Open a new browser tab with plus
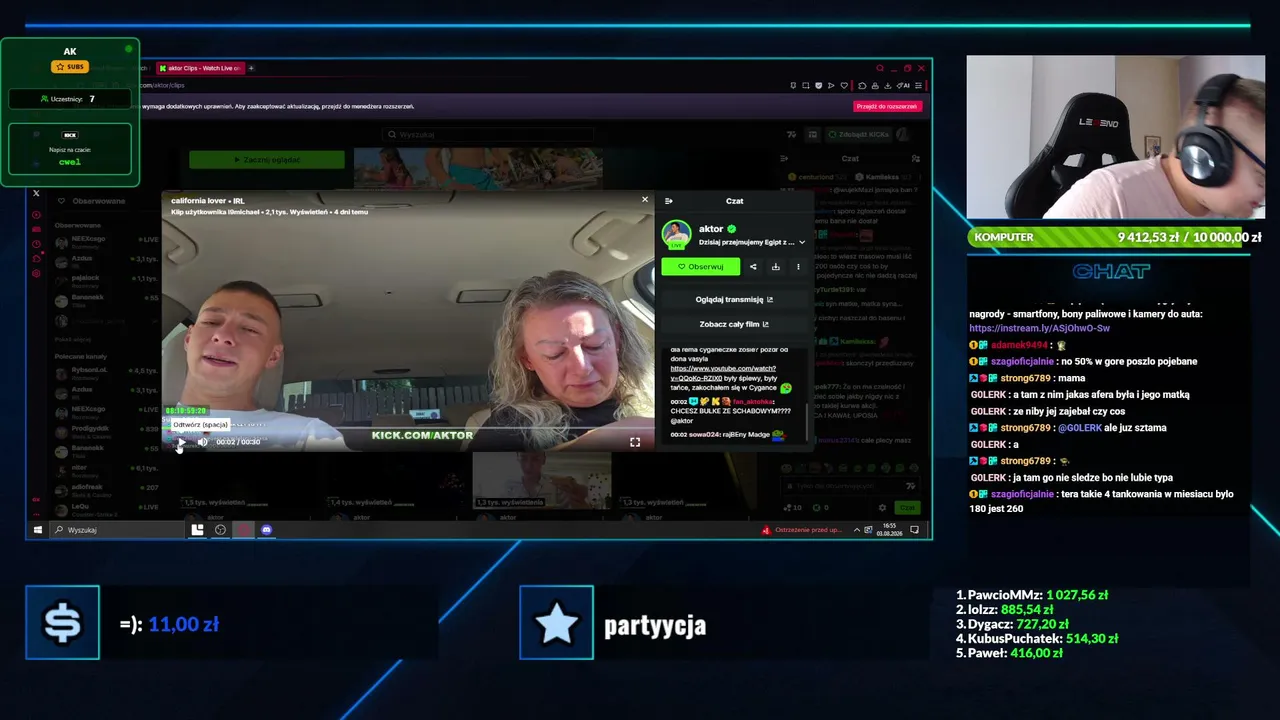The width and height of the screenshot is (1280, 720). pyautogui.click(x=251, y=68)
